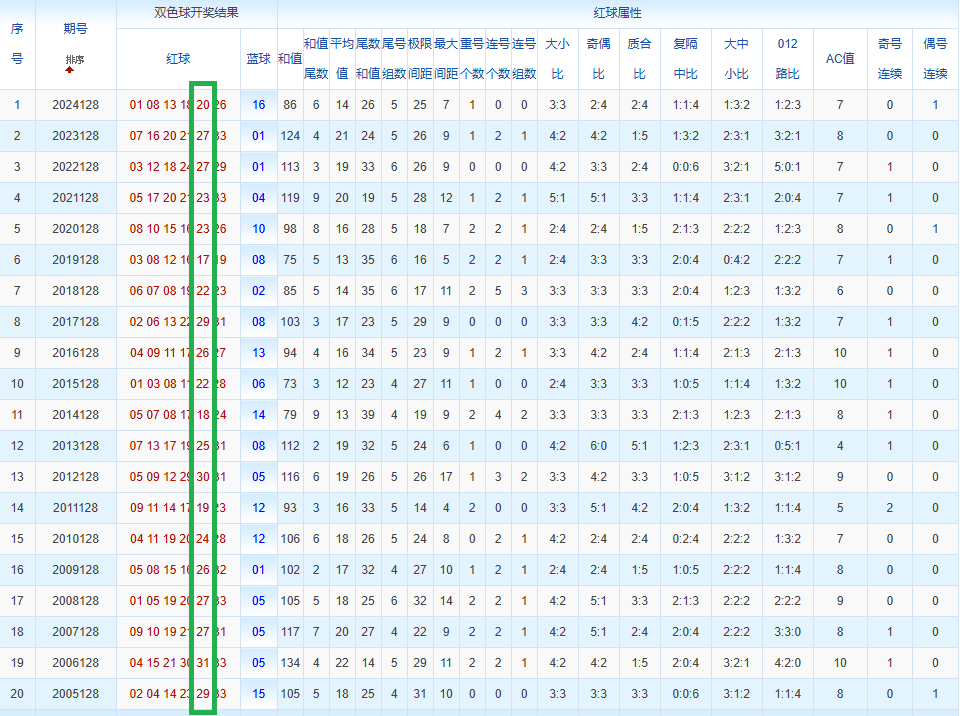
Task: Click the 奇偶比 column header
Action: [599, 59]
